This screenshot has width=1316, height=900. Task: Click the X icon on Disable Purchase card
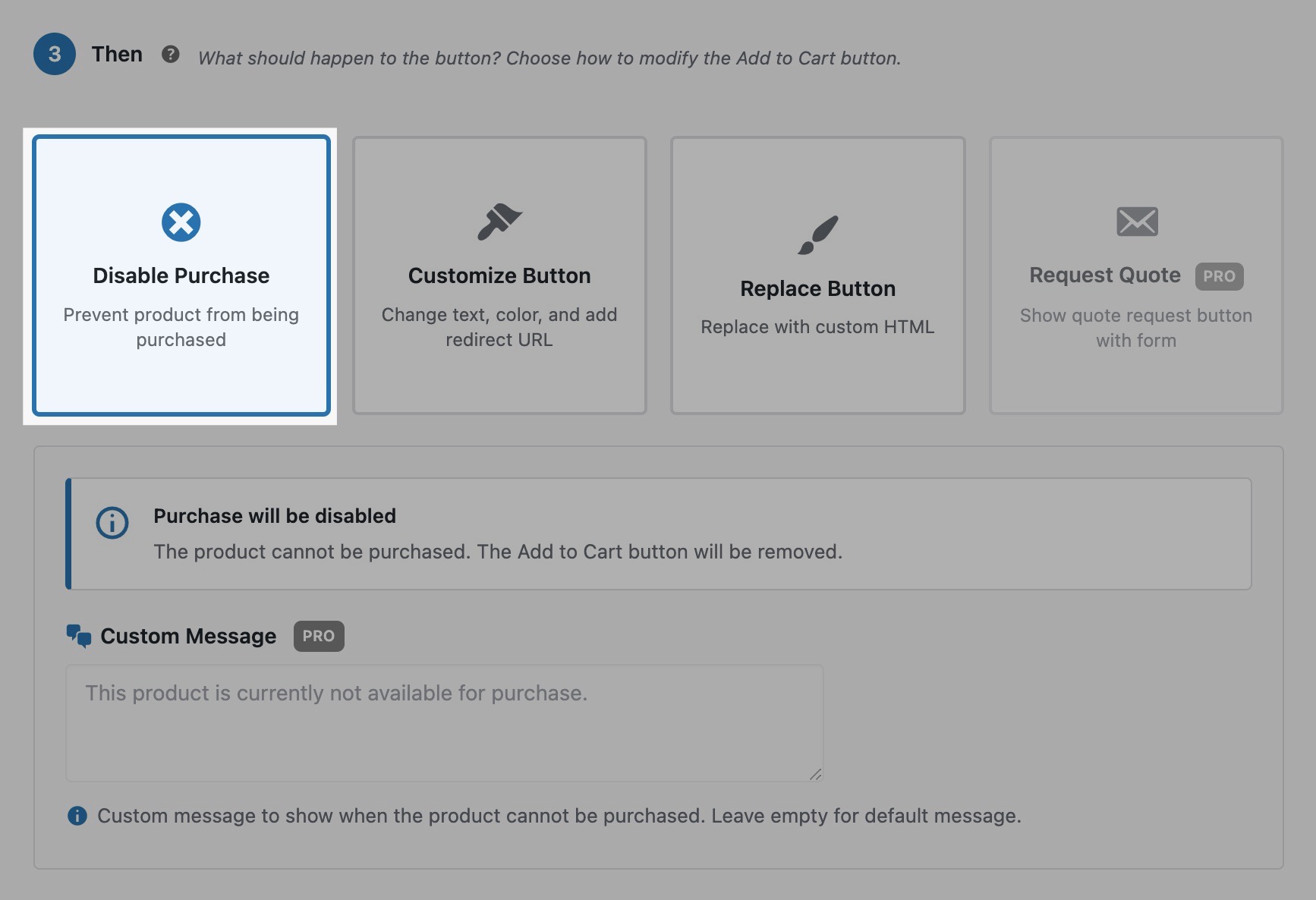pos(181,222)
